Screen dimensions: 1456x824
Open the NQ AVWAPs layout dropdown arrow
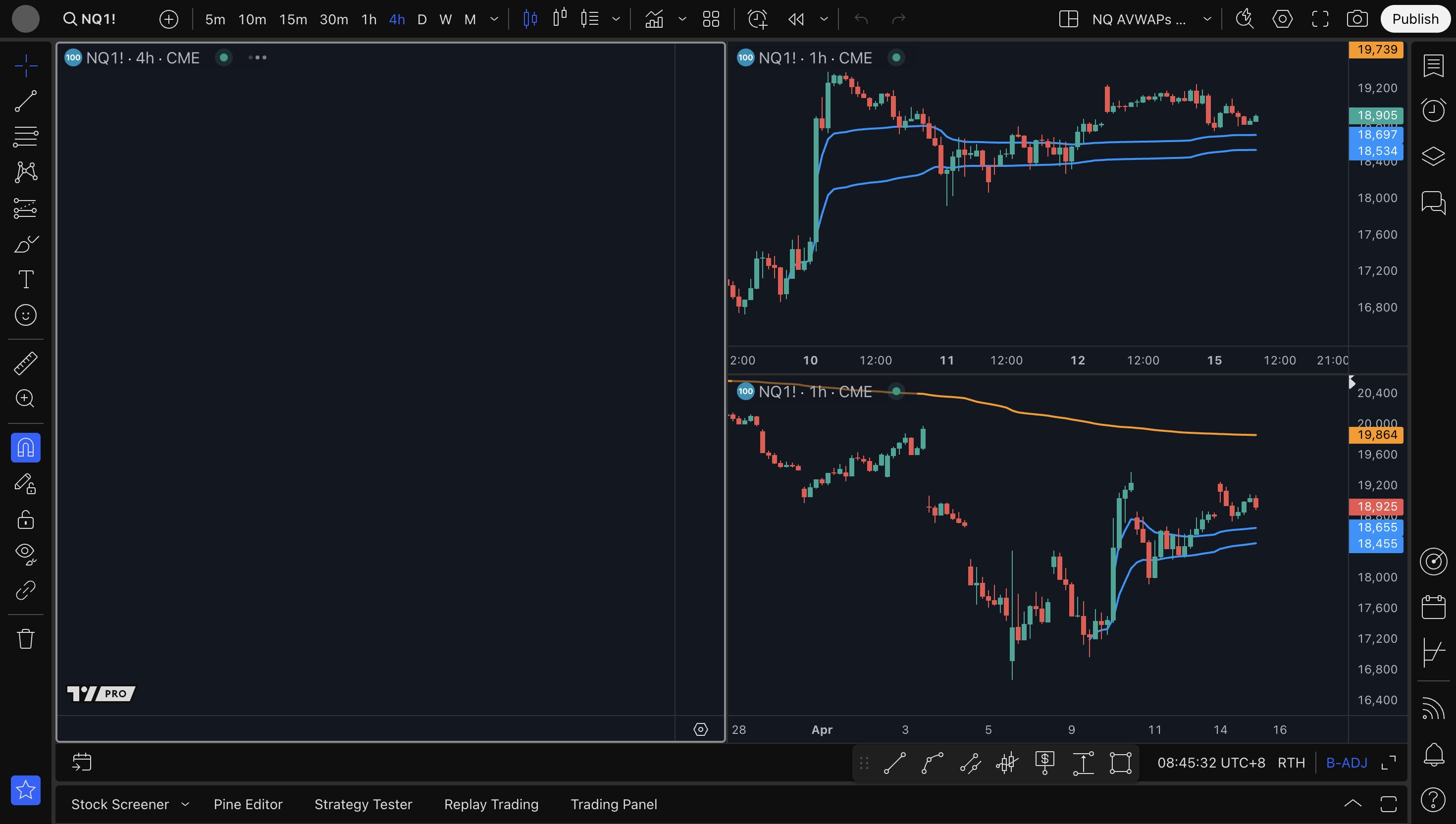1207,19
